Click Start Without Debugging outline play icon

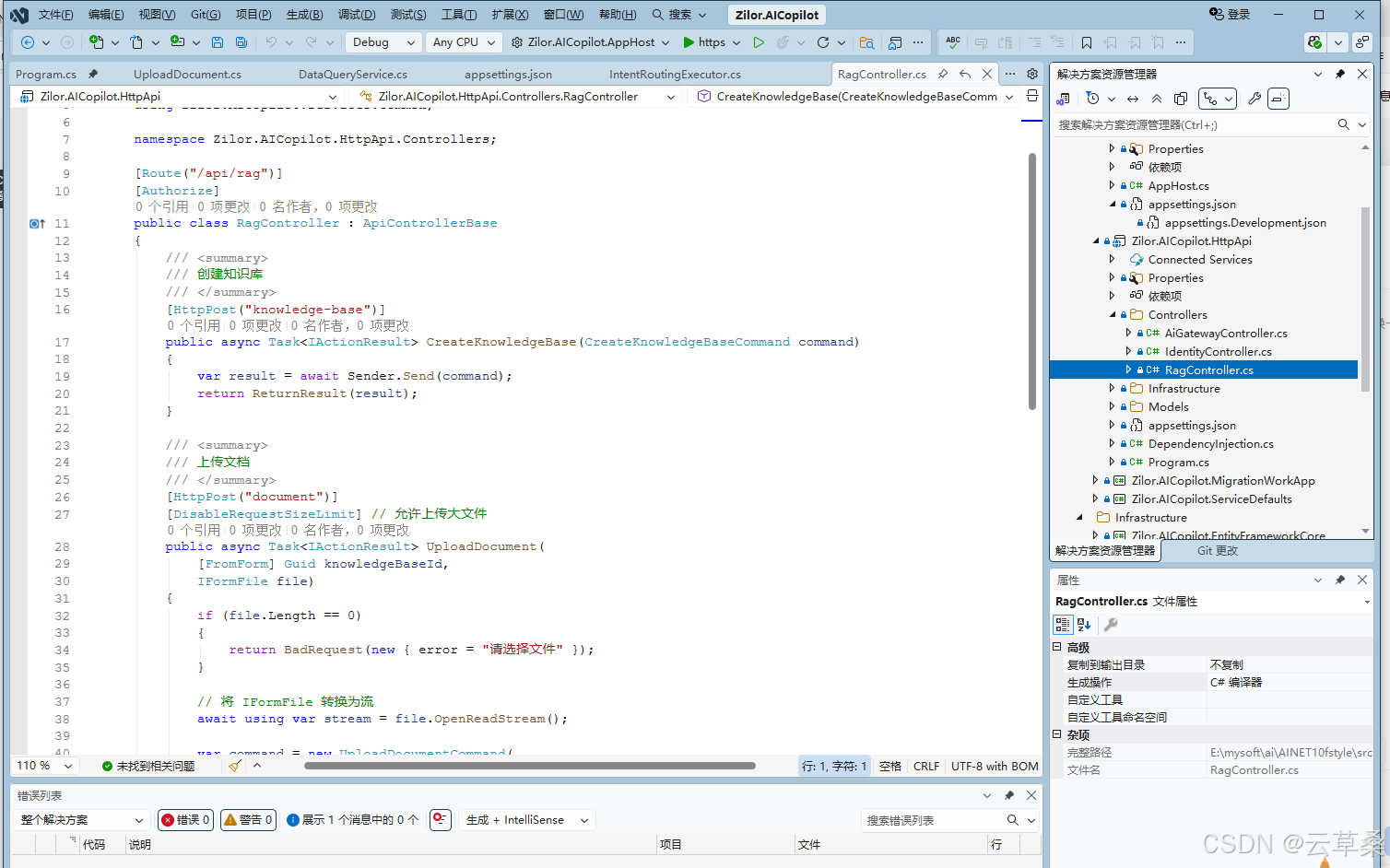coord(759,42)
